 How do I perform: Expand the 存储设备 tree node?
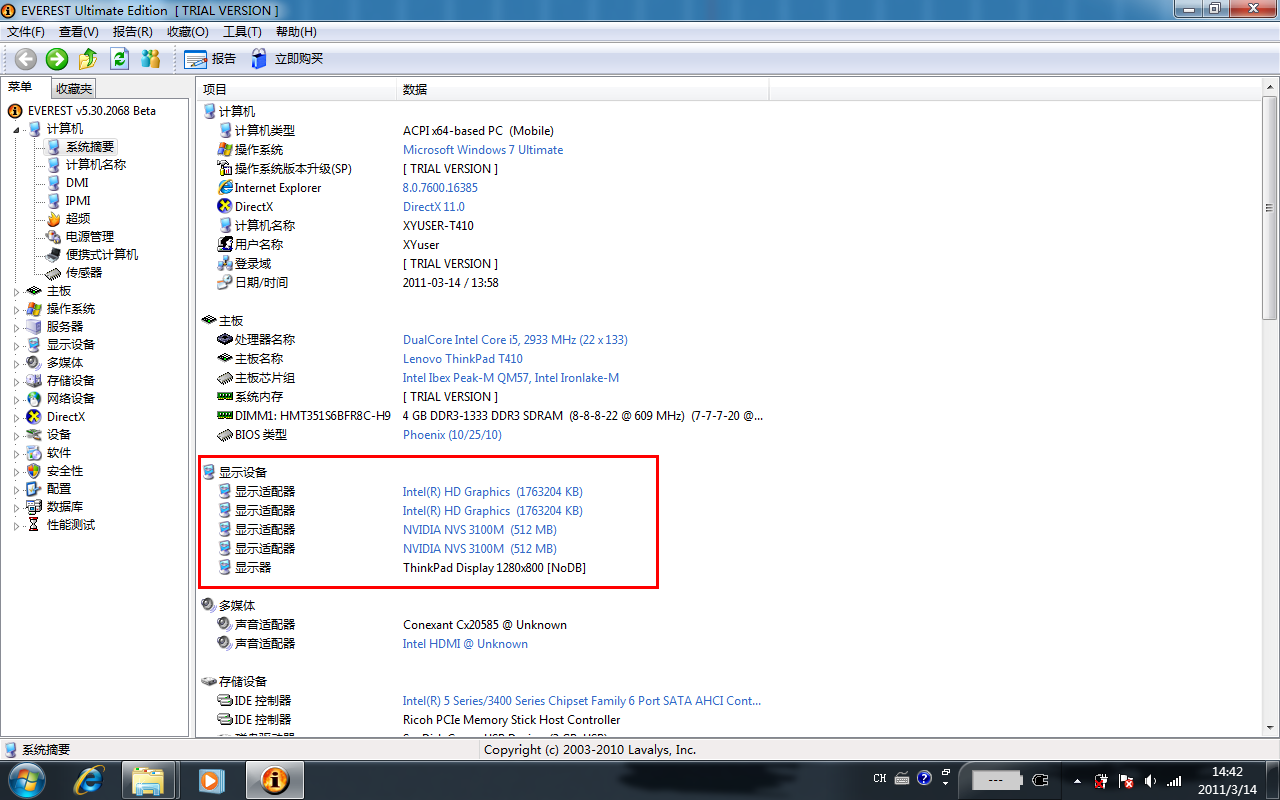(x=17, y=381)
